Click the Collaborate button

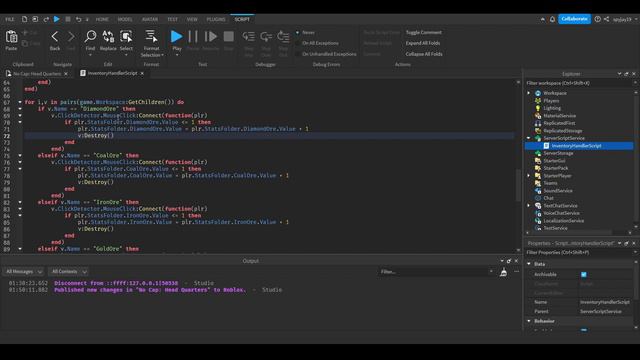[x=574, y=19]
